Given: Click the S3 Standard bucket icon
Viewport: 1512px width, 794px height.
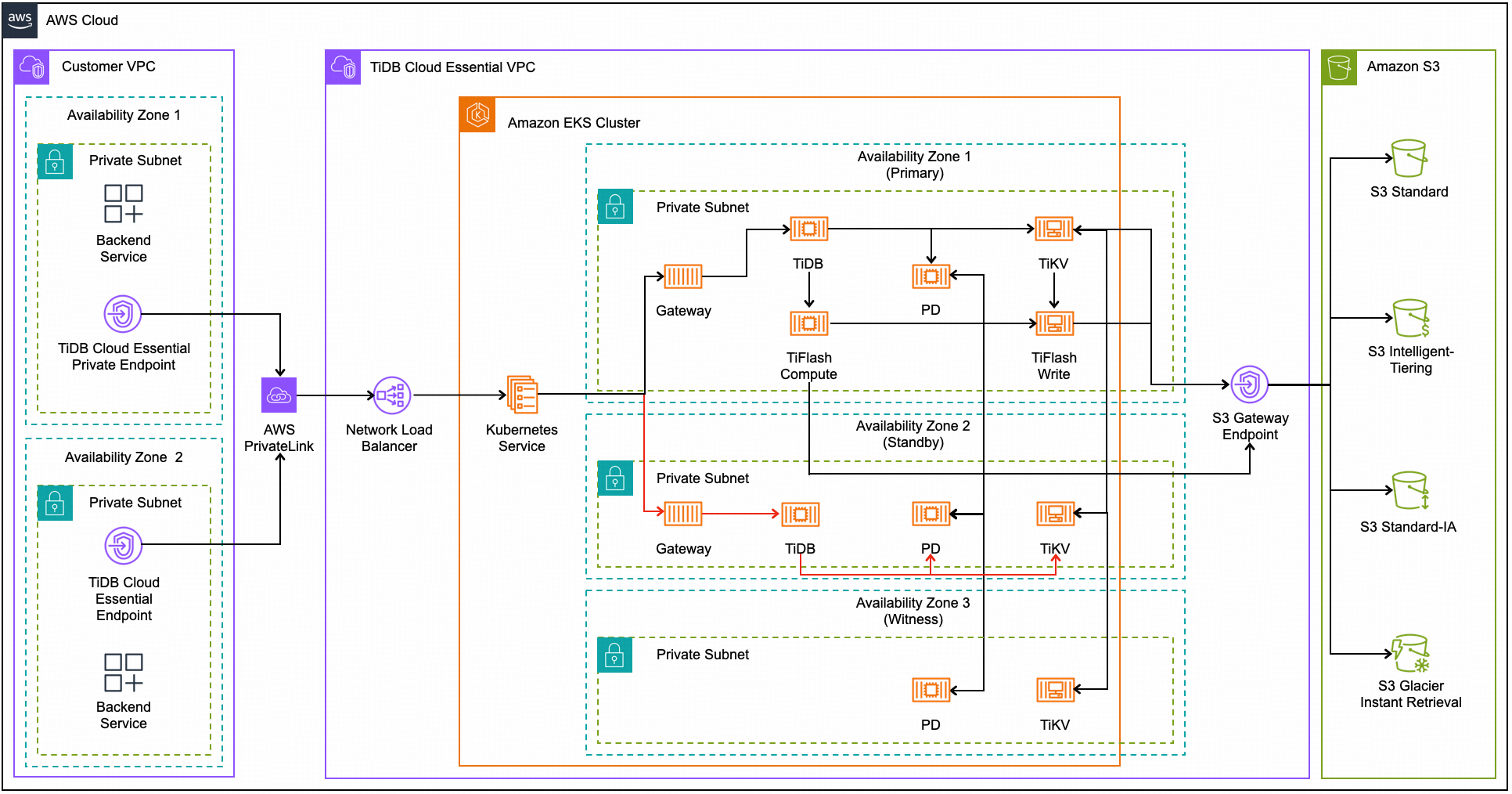Looking at the screenshot, I should (x=1409, y=159).
